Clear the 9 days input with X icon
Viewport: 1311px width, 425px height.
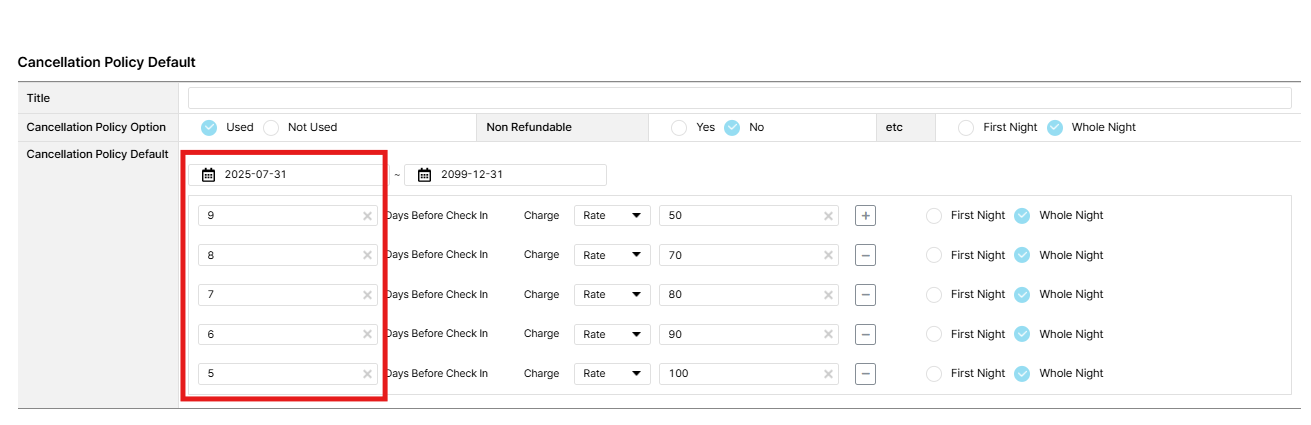pos(367,216)
